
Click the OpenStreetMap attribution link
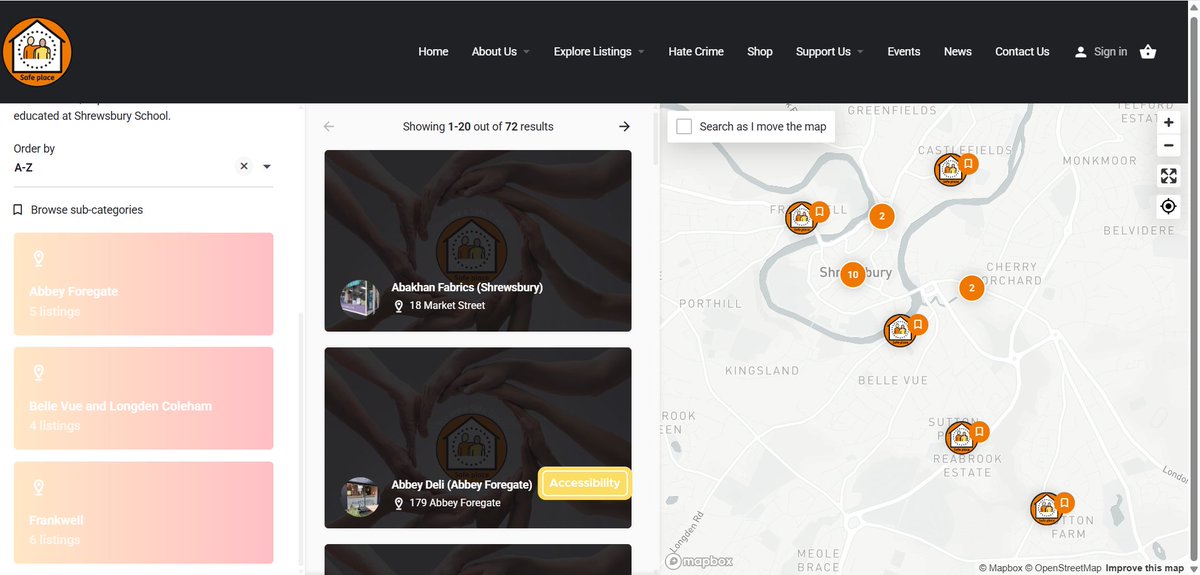[1062, 568]
